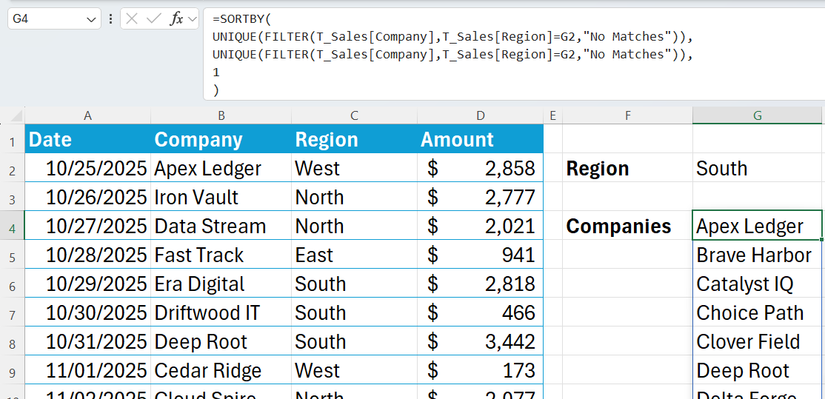Viewport: 825px width, 399px height.
Task: Confirm the formula with the checkmark icon
Action: click(154, 19)
